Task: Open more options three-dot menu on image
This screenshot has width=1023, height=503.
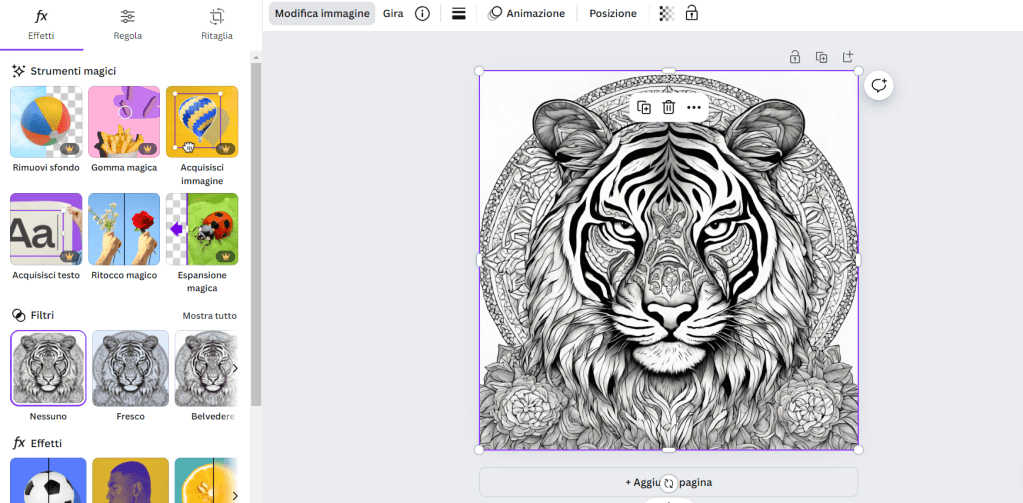Action: coord(694,107)
